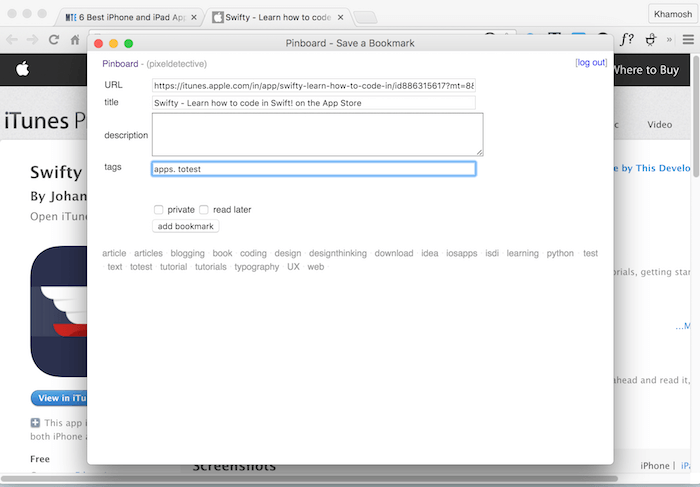
Task: Show hidden extensions via chevron
Action: tap(669, 39)
